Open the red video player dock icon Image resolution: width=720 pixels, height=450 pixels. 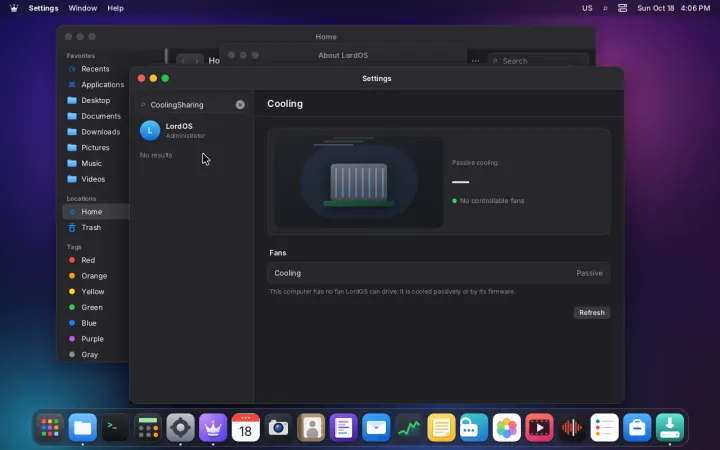pyautogui.click(x=539, y=428)
